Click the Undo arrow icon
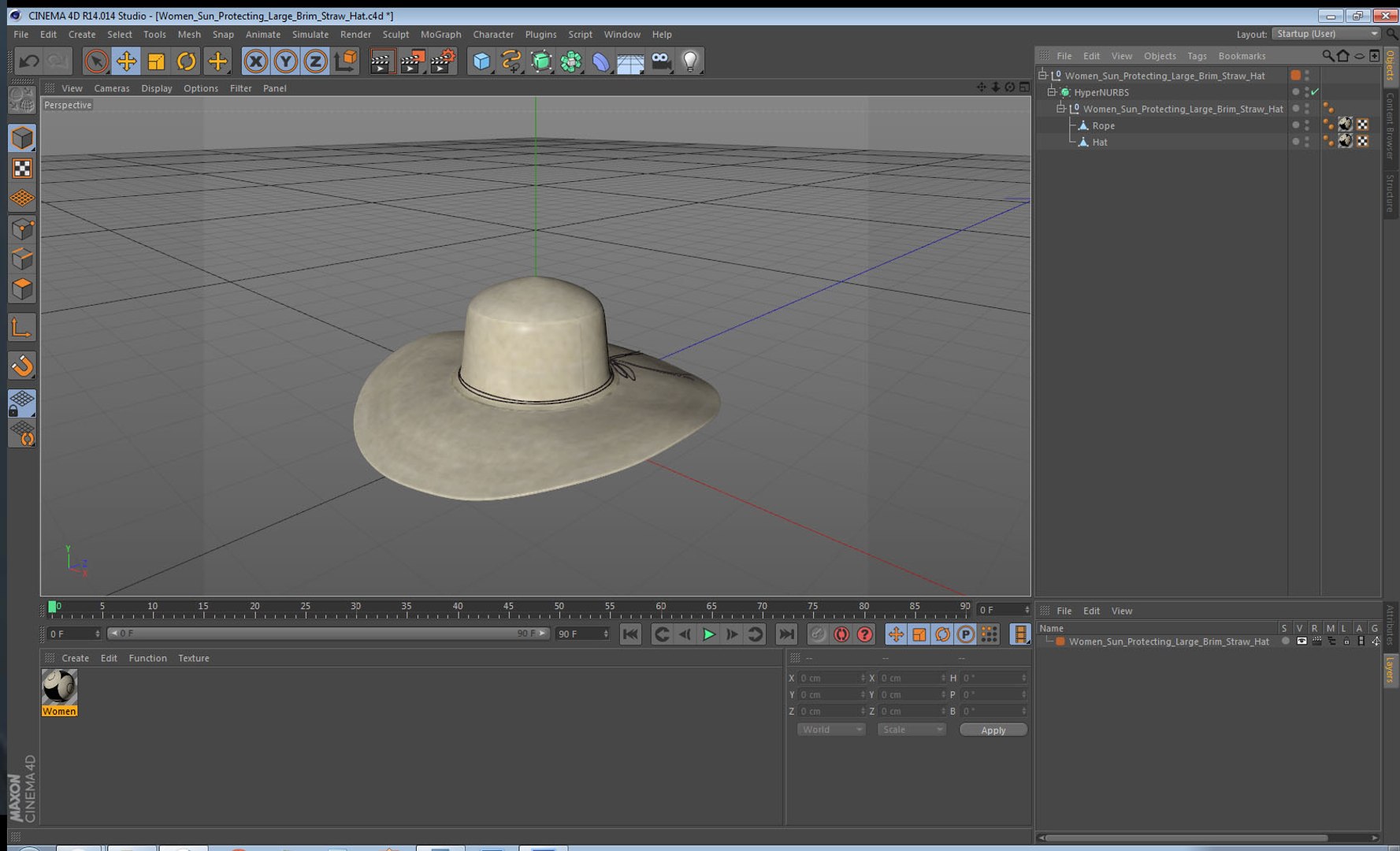 point(29,61)
